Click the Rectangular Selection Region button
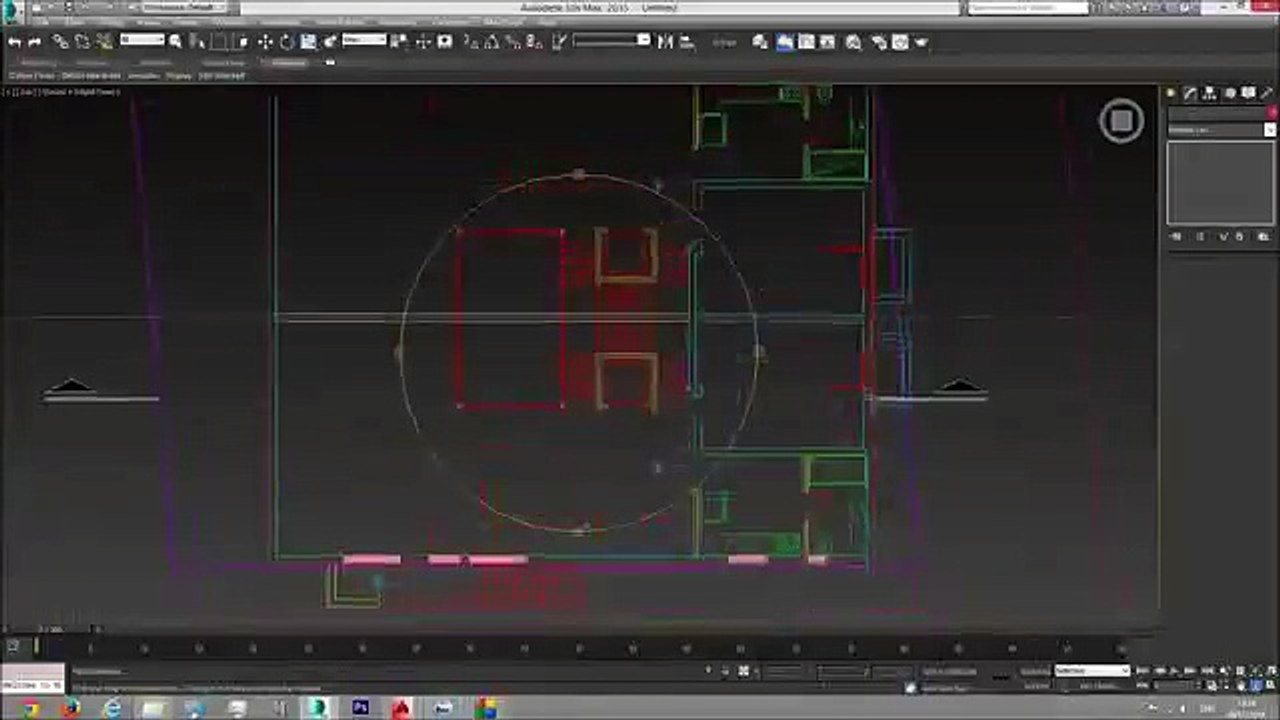The image size is (1280, 720). point(219,42)
